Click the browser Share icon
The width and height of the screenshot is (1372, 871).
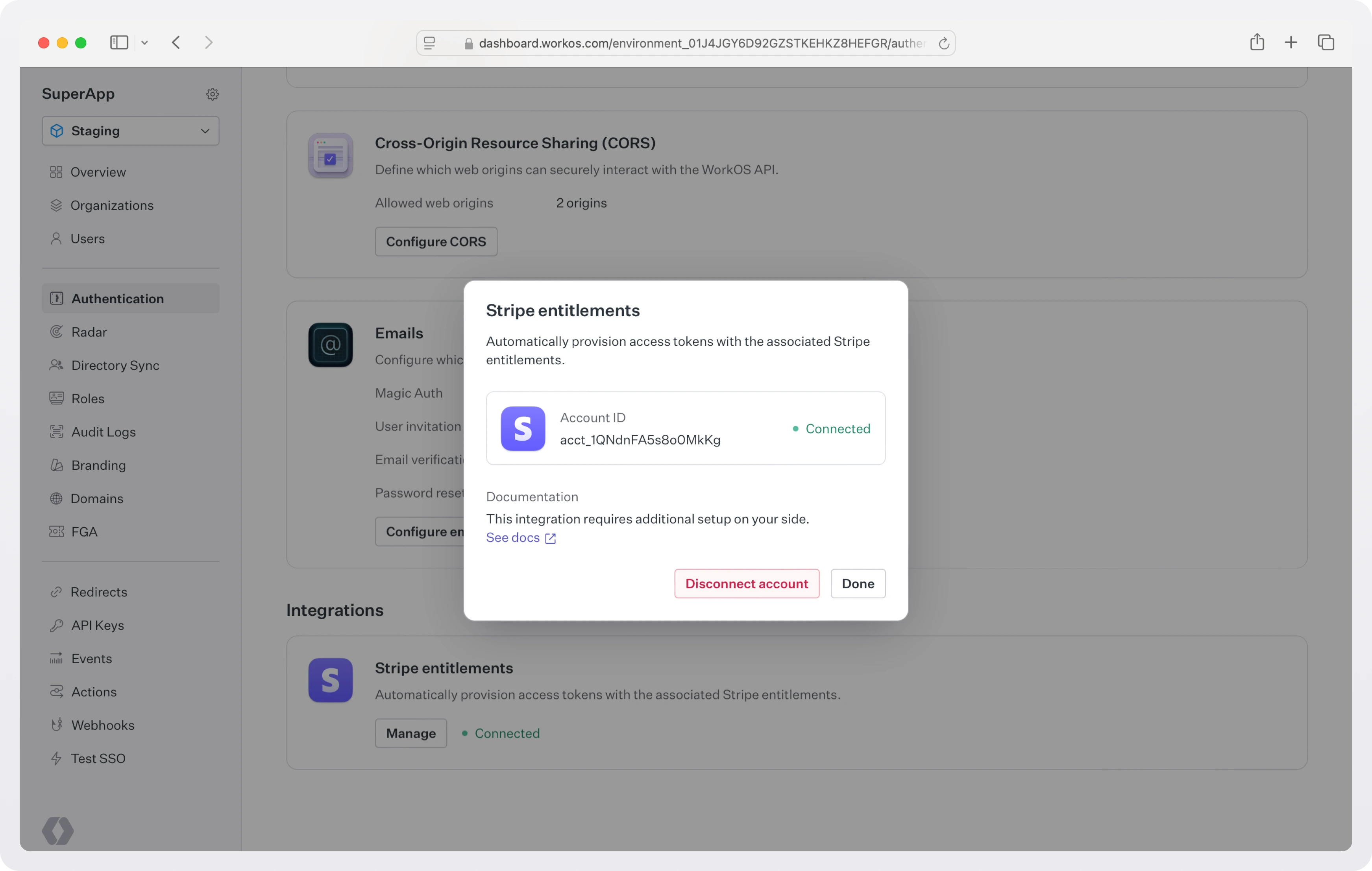pyautogui.click(x=1257, y=42)
